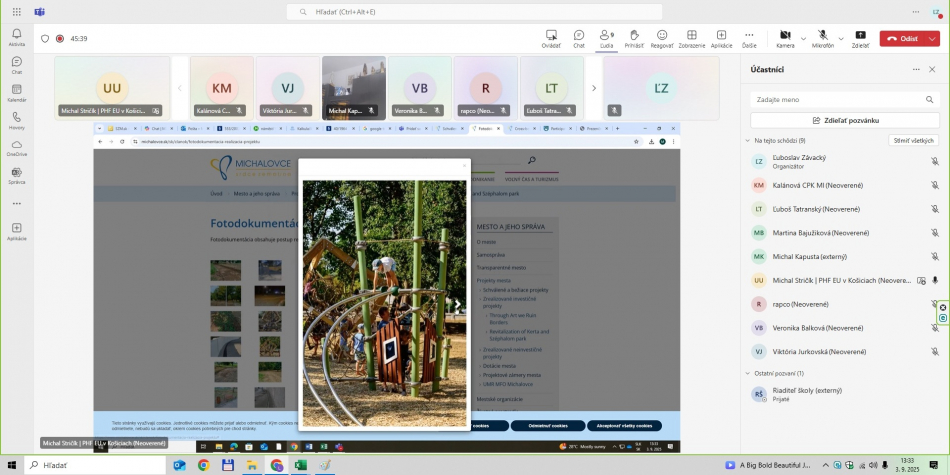The width and height of the screenshot is (950, 475).
Task: Open the Ďalšie more options menu
Action: coord(749,37)
